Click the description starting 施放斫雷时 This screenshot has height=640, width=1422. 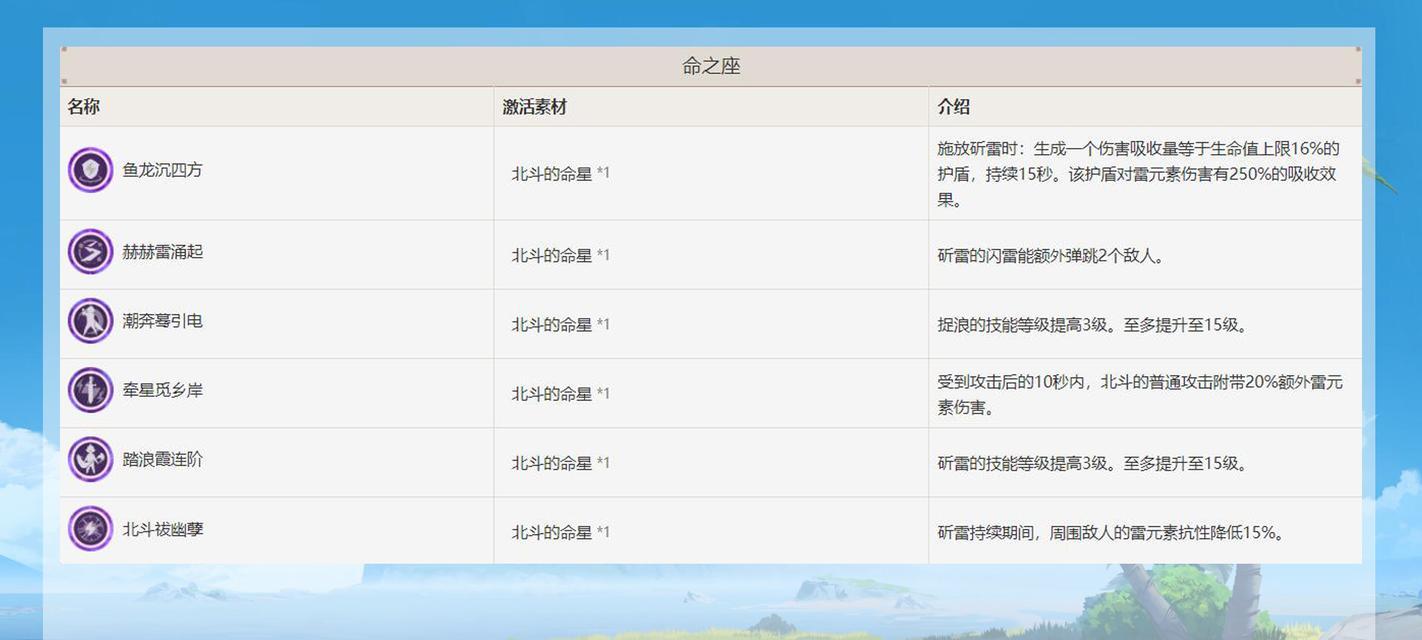[x=1139, y=173]
